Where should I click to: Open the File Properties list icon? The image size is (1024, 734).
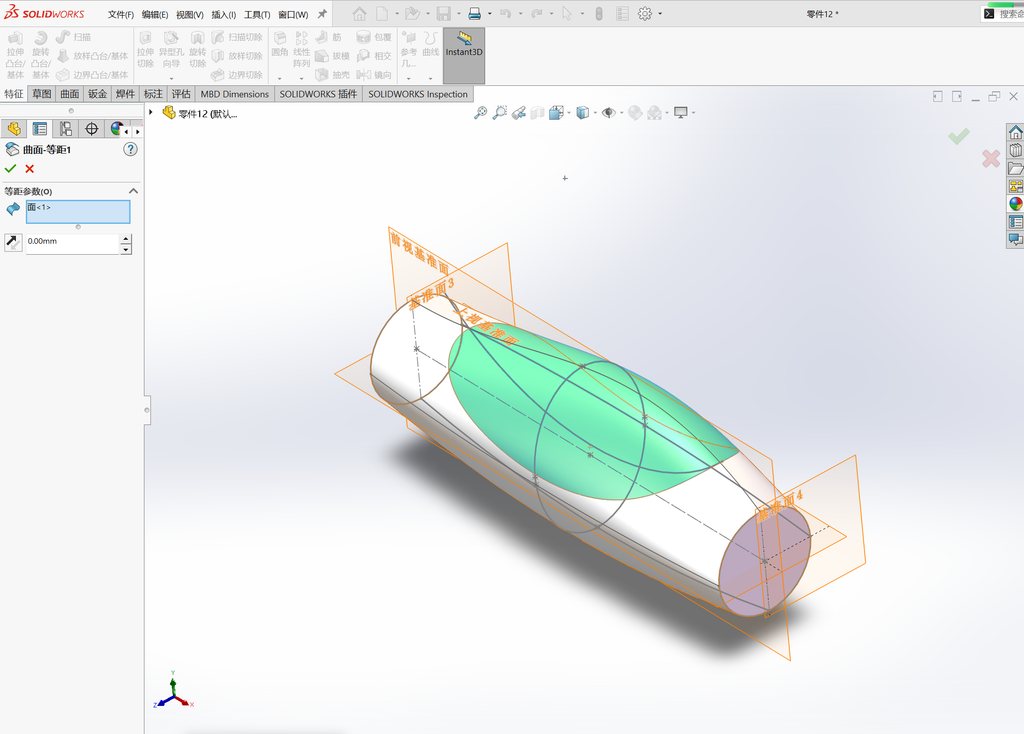coord(622,14)
